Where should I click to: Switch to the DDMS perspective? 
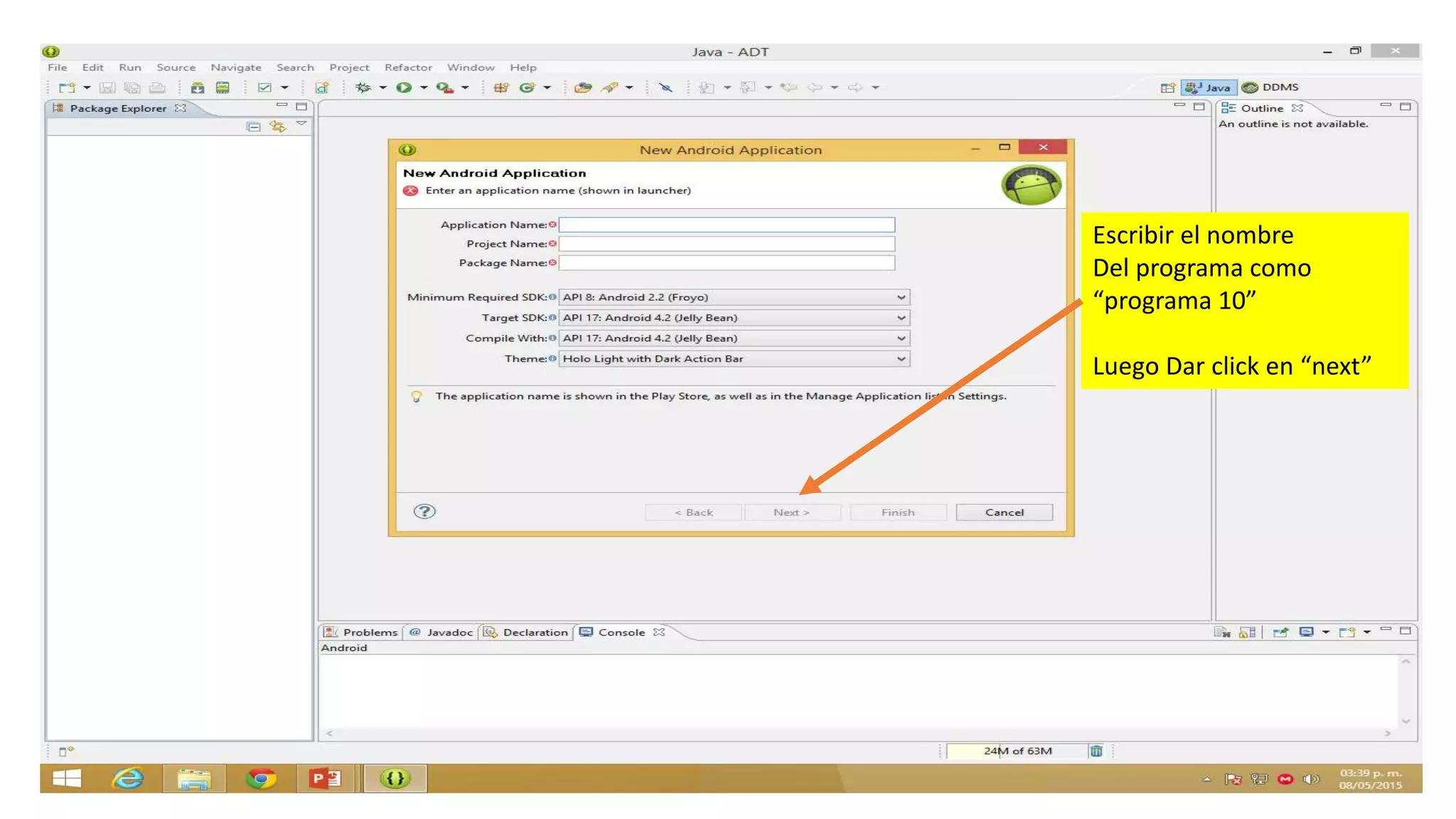point(1271,87)
